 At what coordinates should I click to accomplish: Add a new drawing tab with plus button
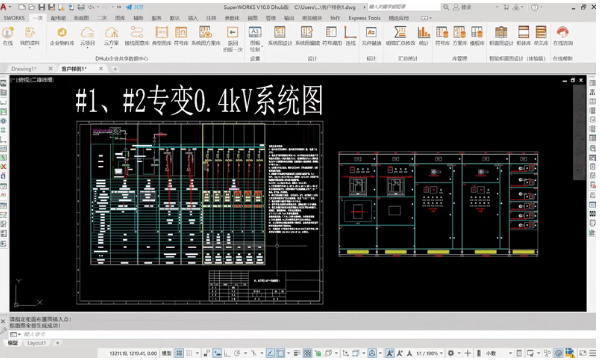[x=115, y=69]
